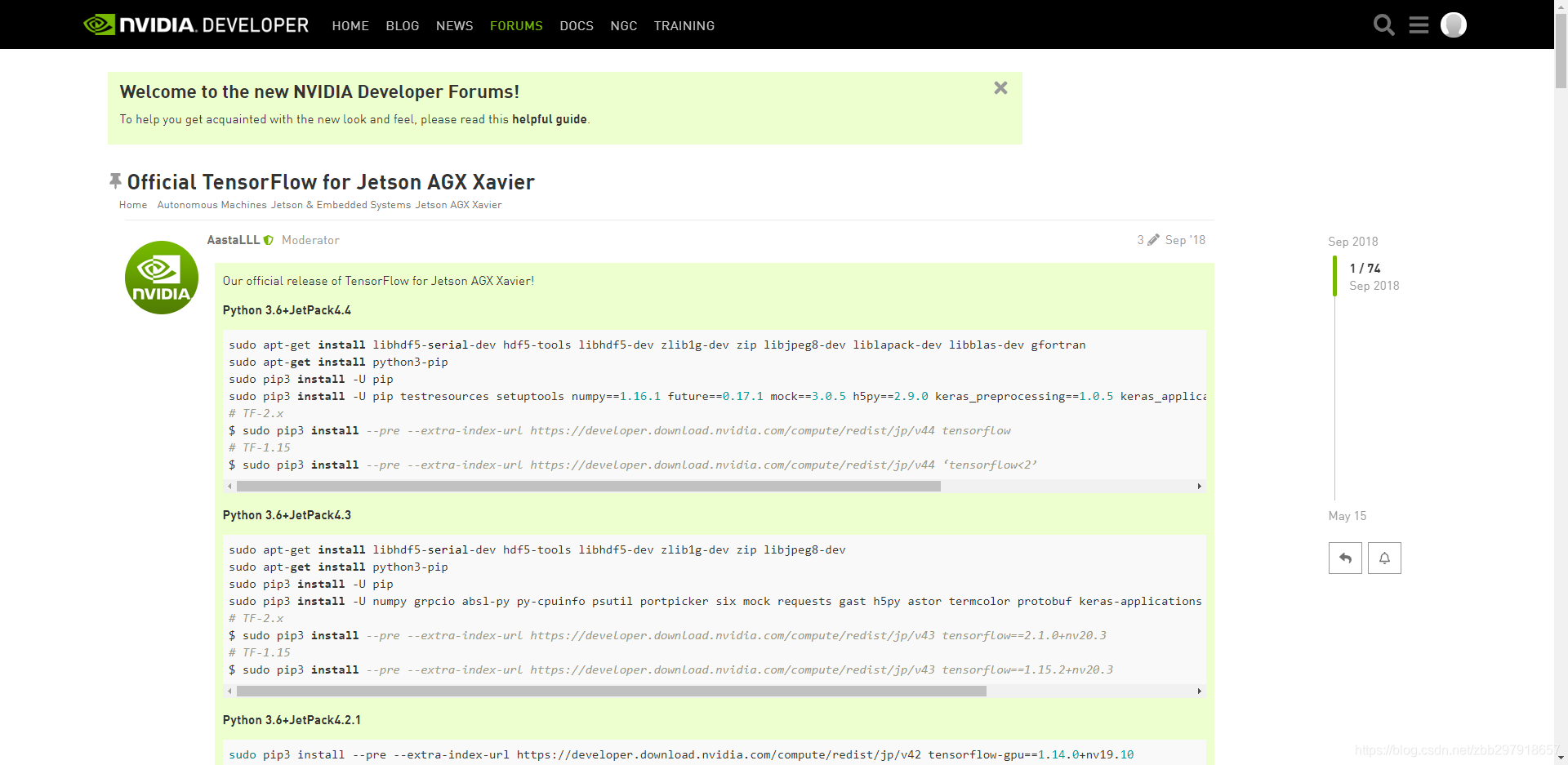Open DOCS in top navigation
1568x765 pixels.
click(x=577, y=26)
